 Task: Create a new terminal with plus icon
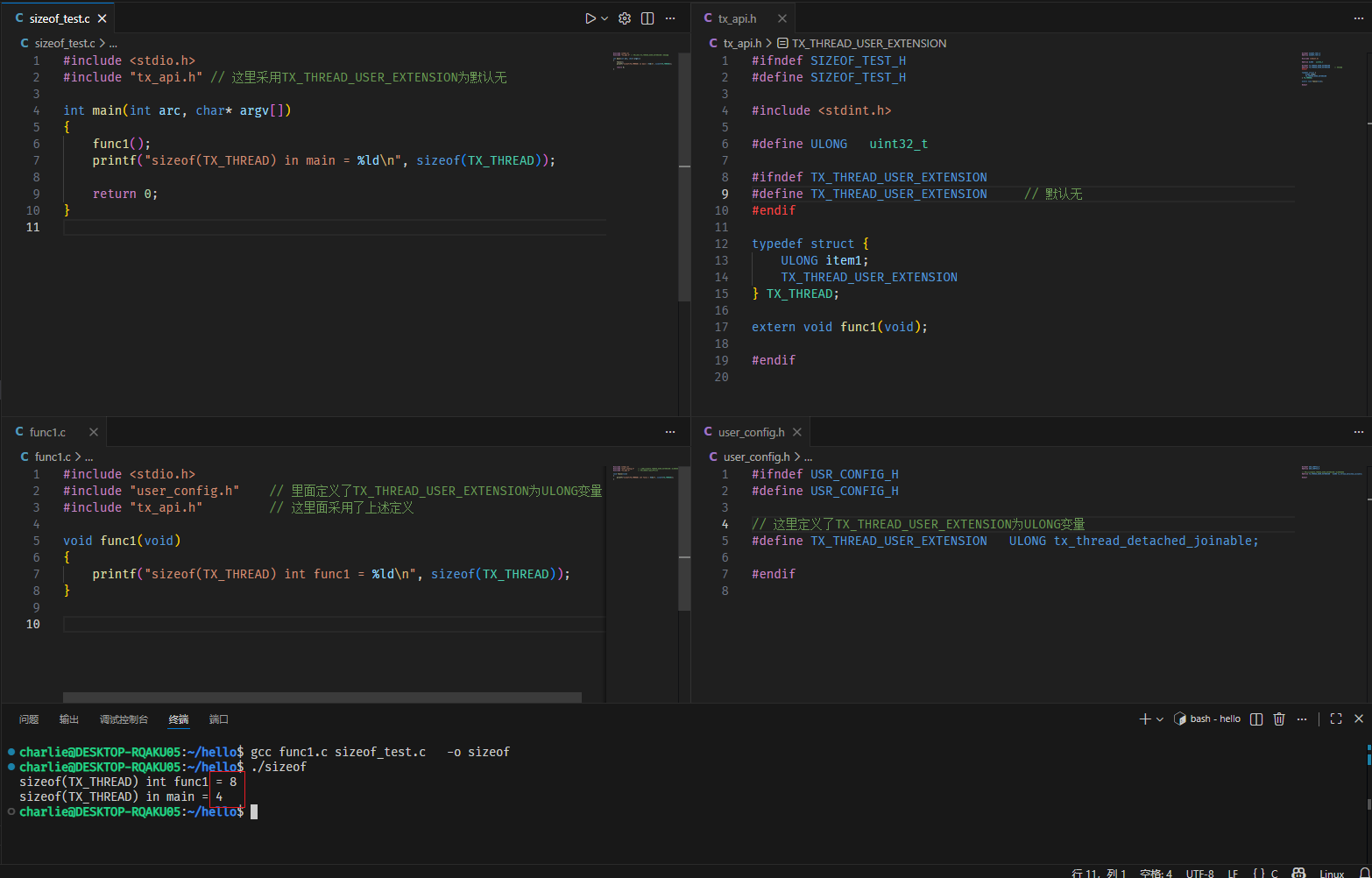[x=1144, y=719]
